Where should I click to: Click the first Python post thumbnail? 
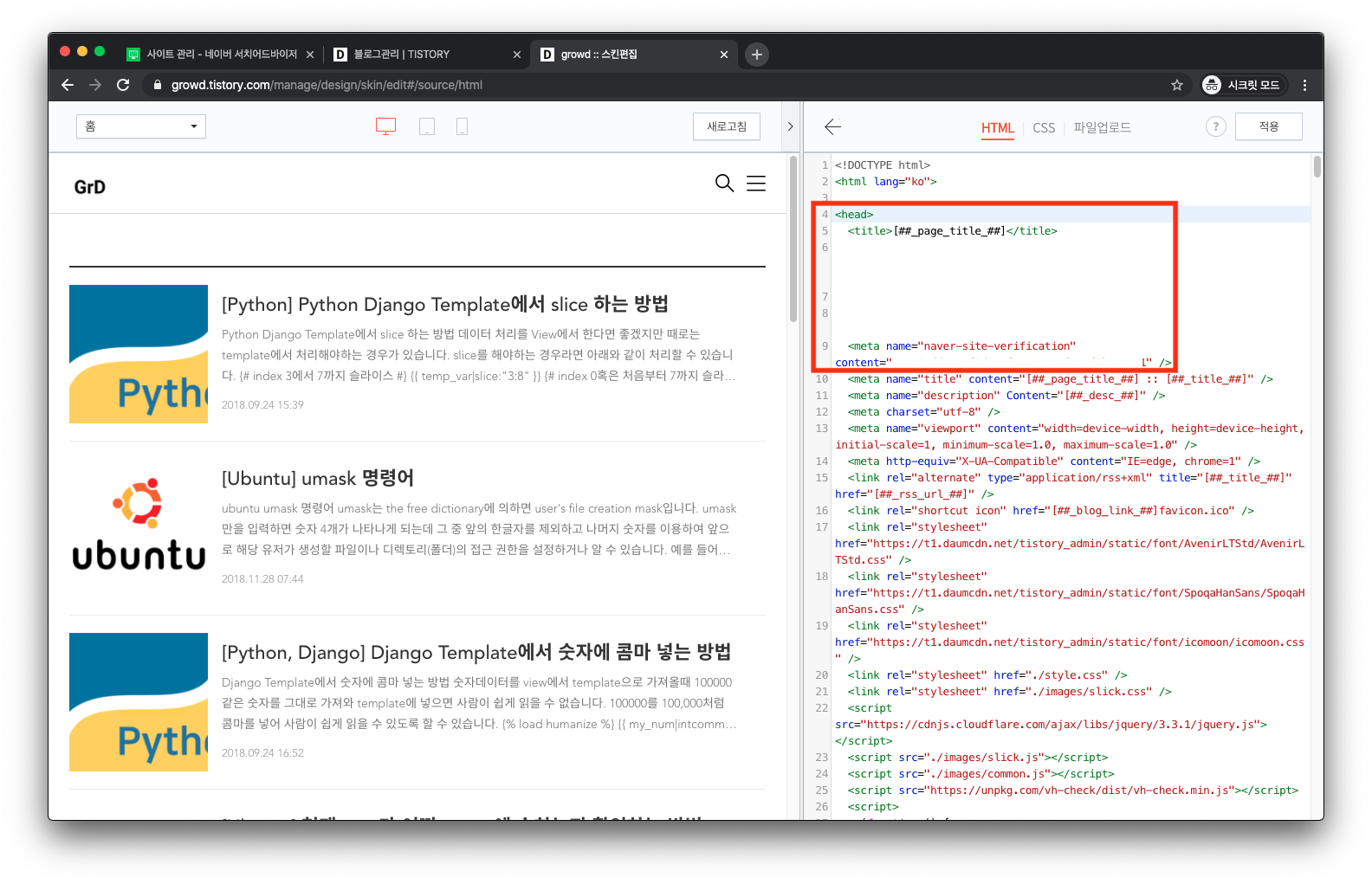coord(139,354)
